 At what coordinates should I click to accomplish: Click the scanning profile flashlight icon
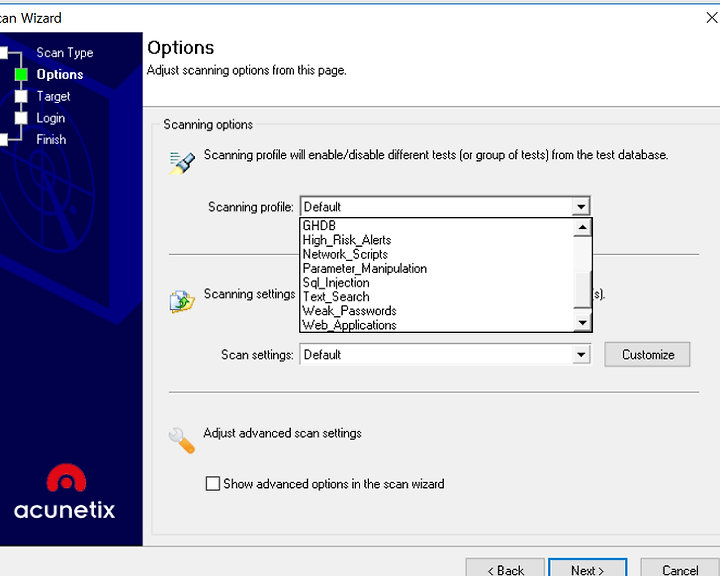click(182, 163)
